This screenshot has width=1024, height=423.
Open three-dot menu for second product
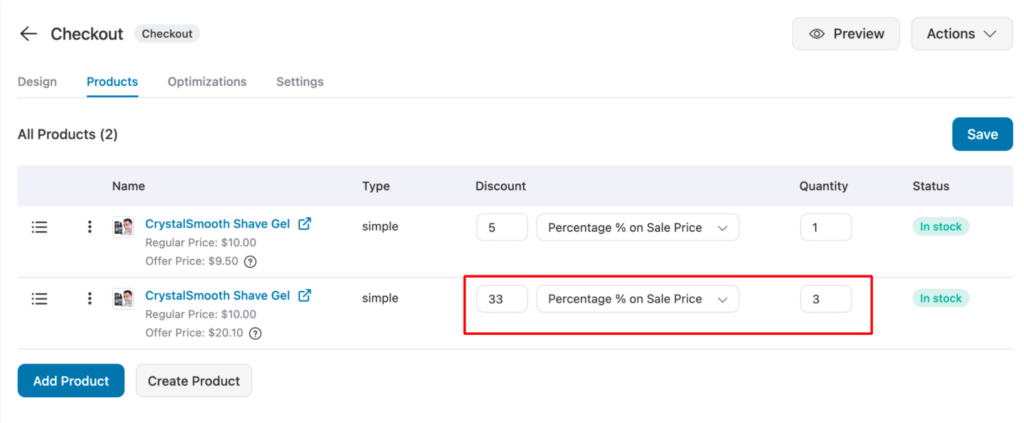pyautogui.click(x=90, y=298)
